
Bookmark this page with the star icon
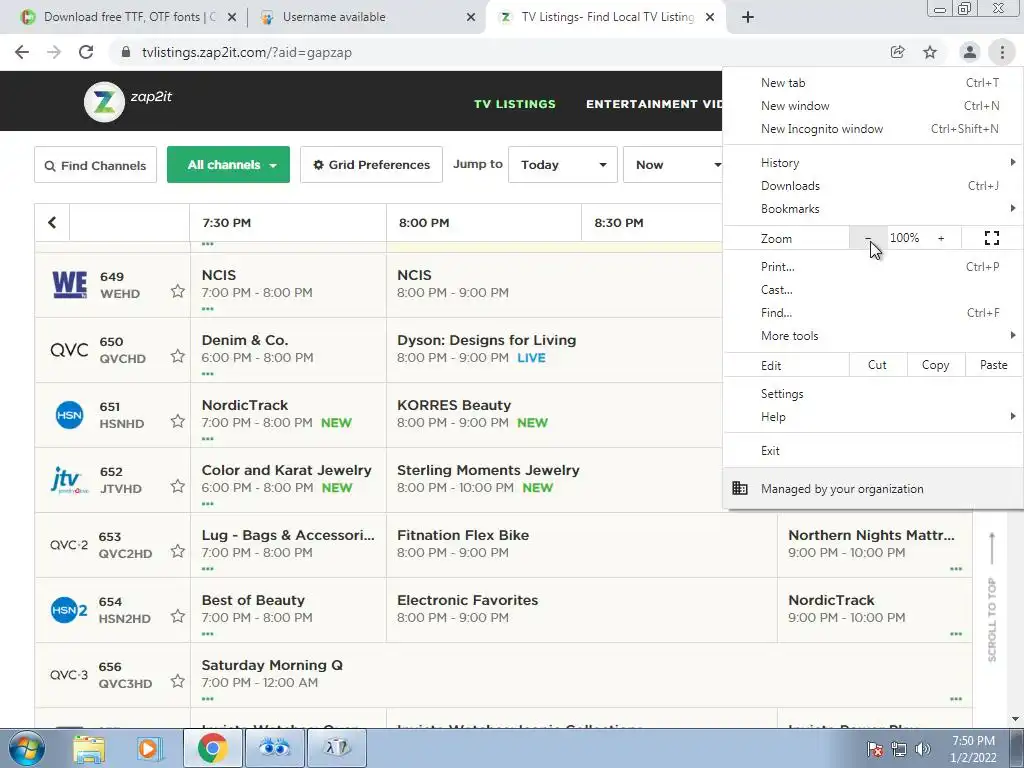(x=930, y=52)
